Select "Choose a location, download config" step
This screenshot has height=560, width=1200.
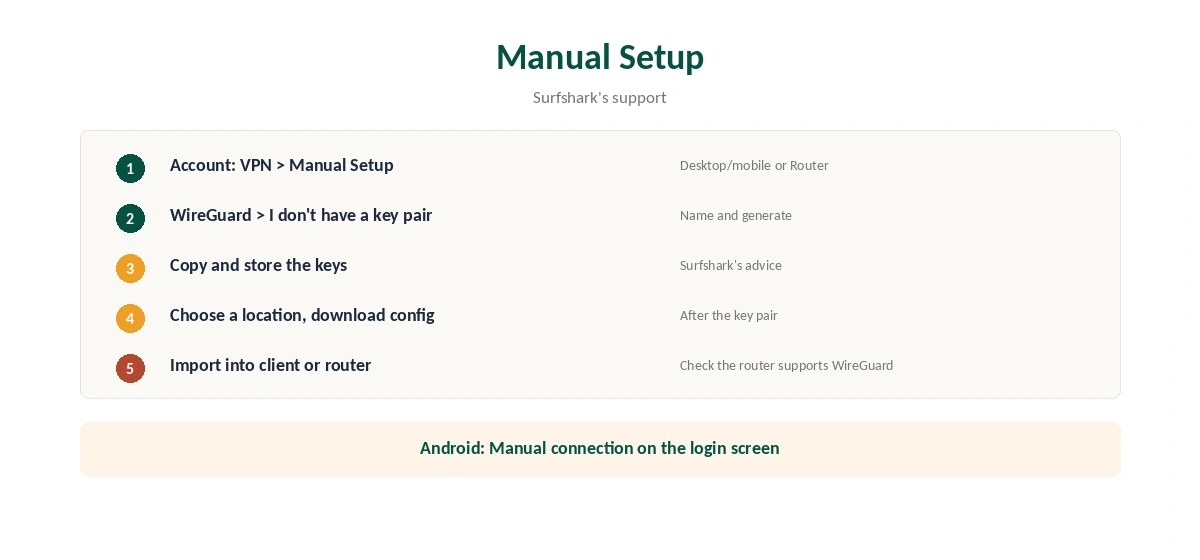(302, 315)
